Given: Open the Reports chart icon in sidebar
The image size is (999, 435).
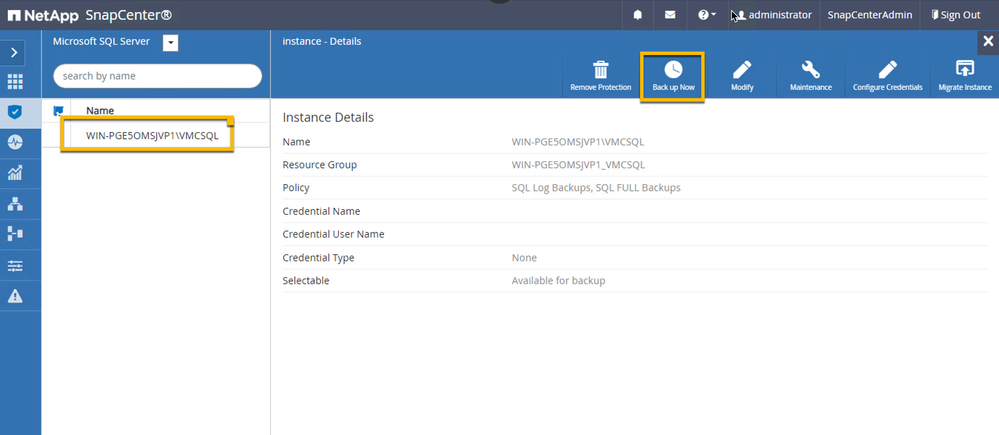Looking at the screenshot, I should click(15, 174).
